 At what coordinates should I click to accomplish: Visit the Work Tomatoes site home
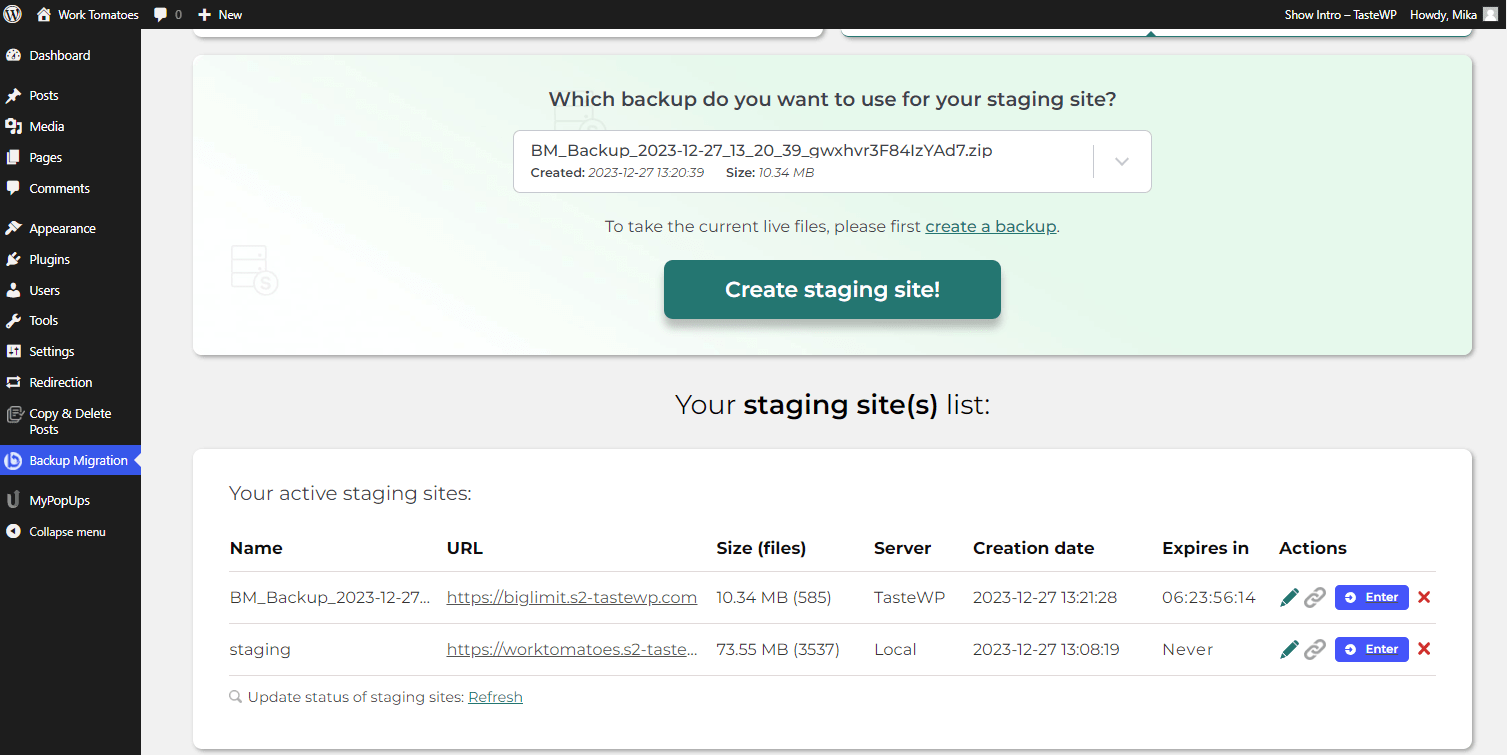pyautogui.click(x=88, y=14)
